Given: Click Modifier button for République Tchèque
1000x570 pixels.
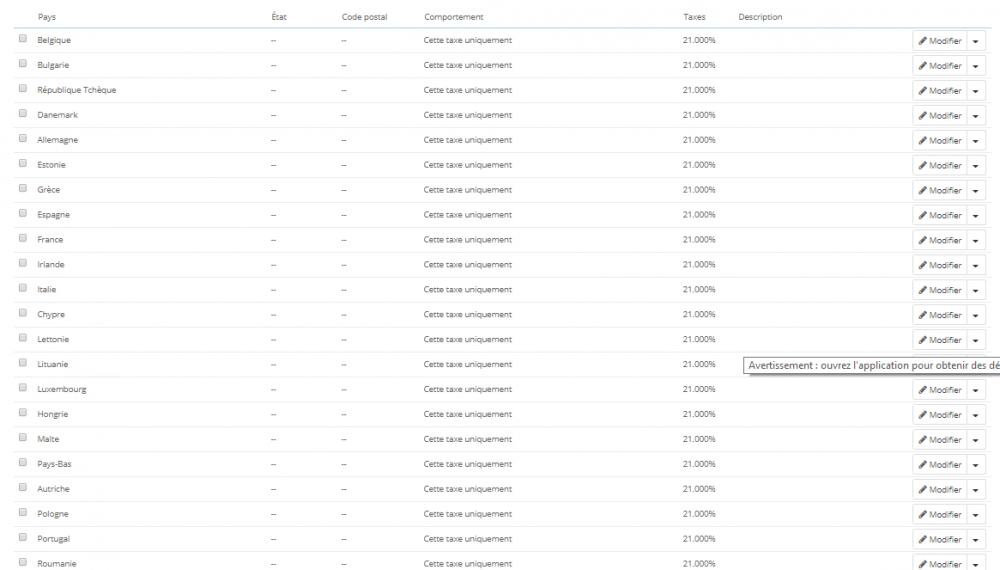Looking at the screenshot, I should point(939,91).
